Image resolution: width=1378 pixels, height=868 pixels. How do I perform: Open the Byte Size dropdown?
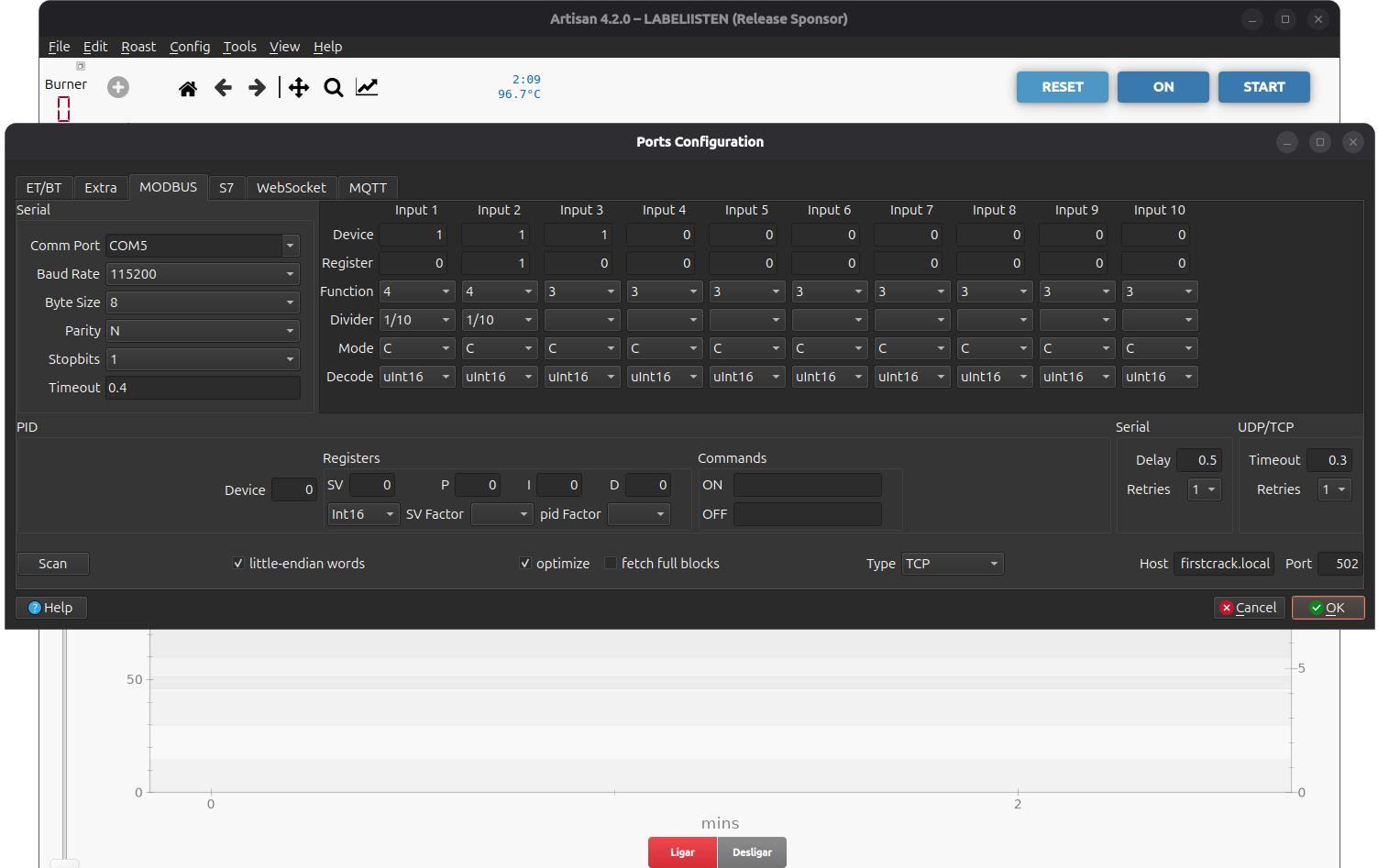tap(203, 302)
